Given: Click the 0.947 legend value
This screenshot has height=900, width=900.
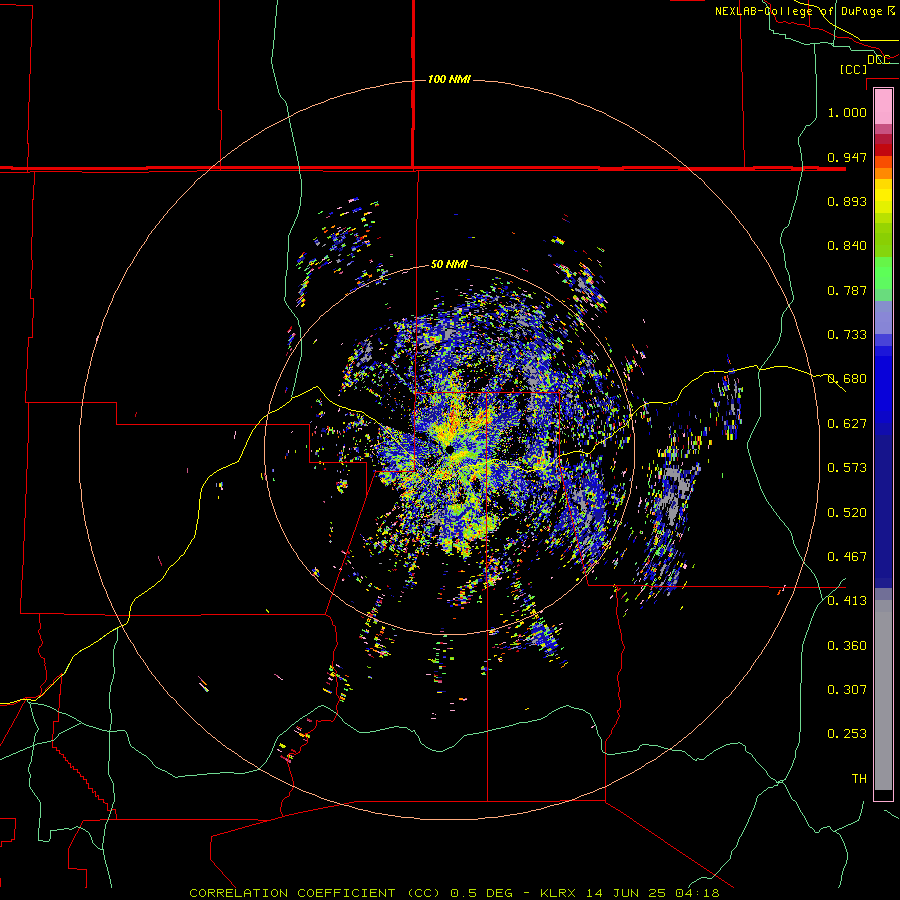Looking at the screenshot, I should (847, 157).
